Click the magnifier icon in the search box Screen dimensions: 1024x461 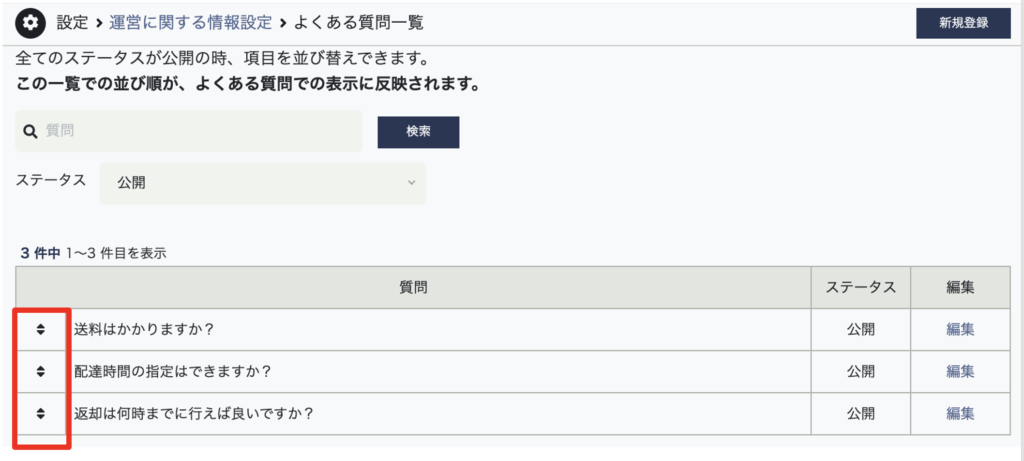(x=30, y=131)
